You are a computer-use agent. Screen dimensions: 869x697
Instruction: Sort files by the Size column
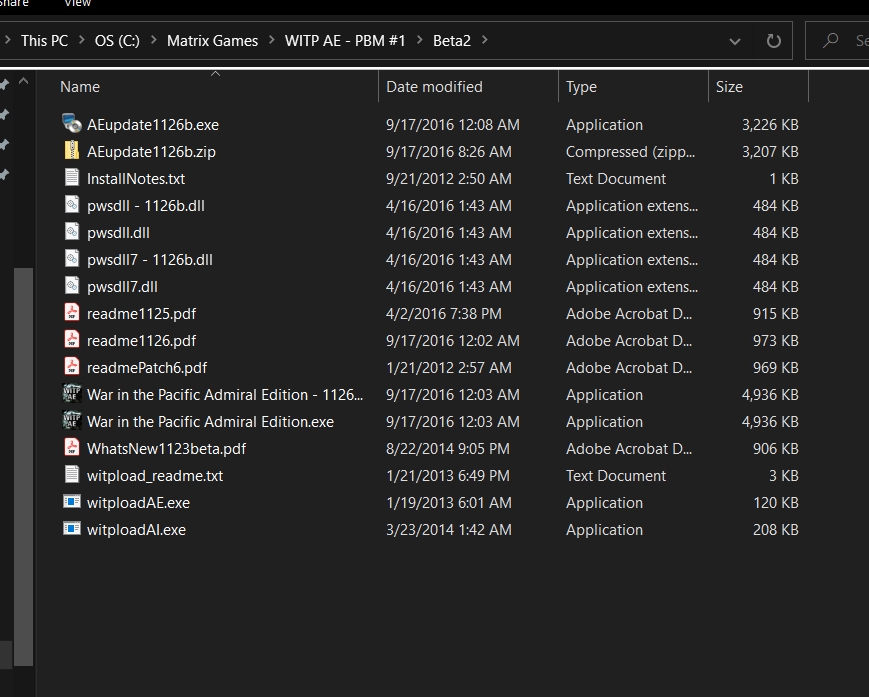point(759,86)
